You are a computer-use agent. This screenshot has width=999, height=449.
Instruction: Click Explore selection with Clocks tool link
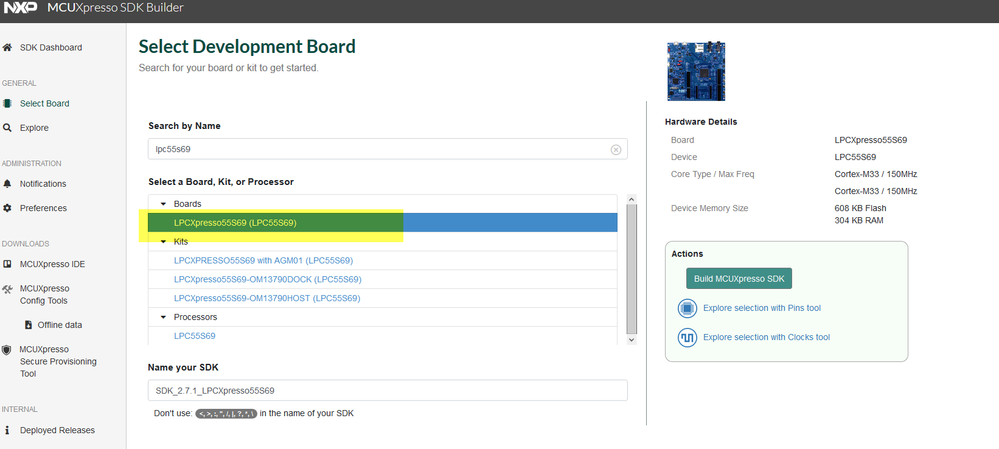click(x=766, y=338)
